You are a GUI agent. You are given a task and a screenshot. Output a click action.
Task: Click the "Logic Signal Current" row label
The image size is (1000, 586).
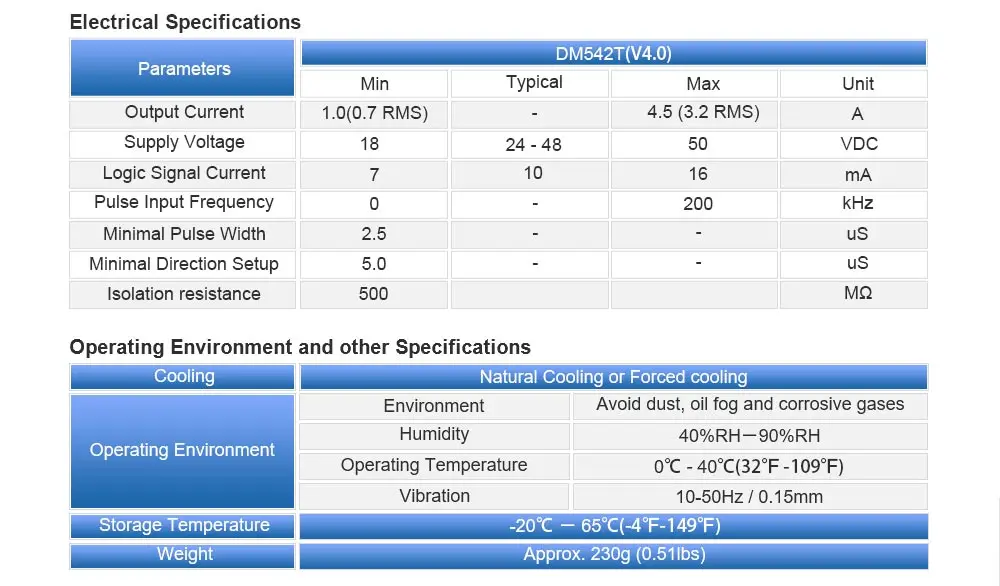(184, 173)
